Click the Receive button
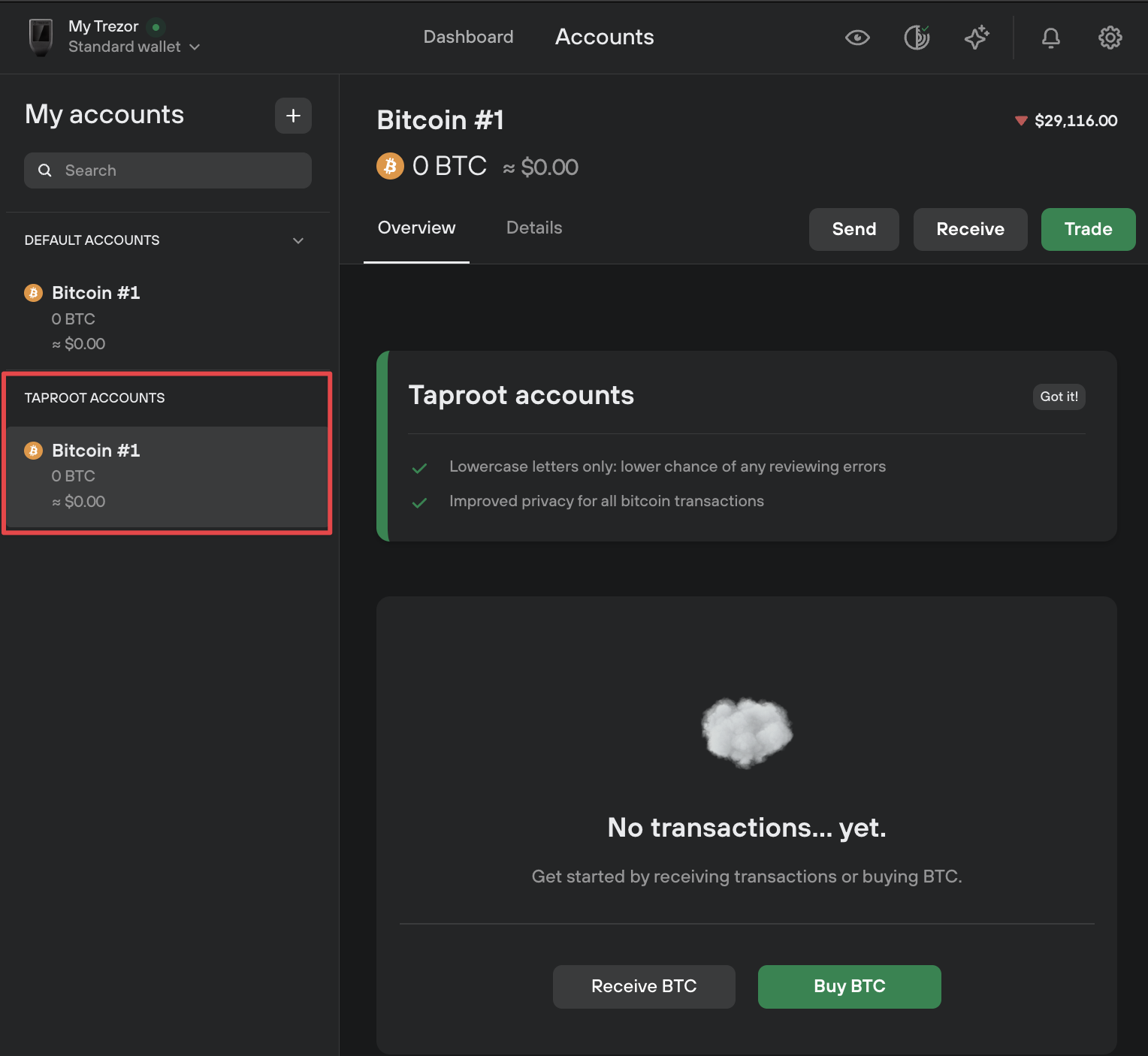 (x=970, y=229)
